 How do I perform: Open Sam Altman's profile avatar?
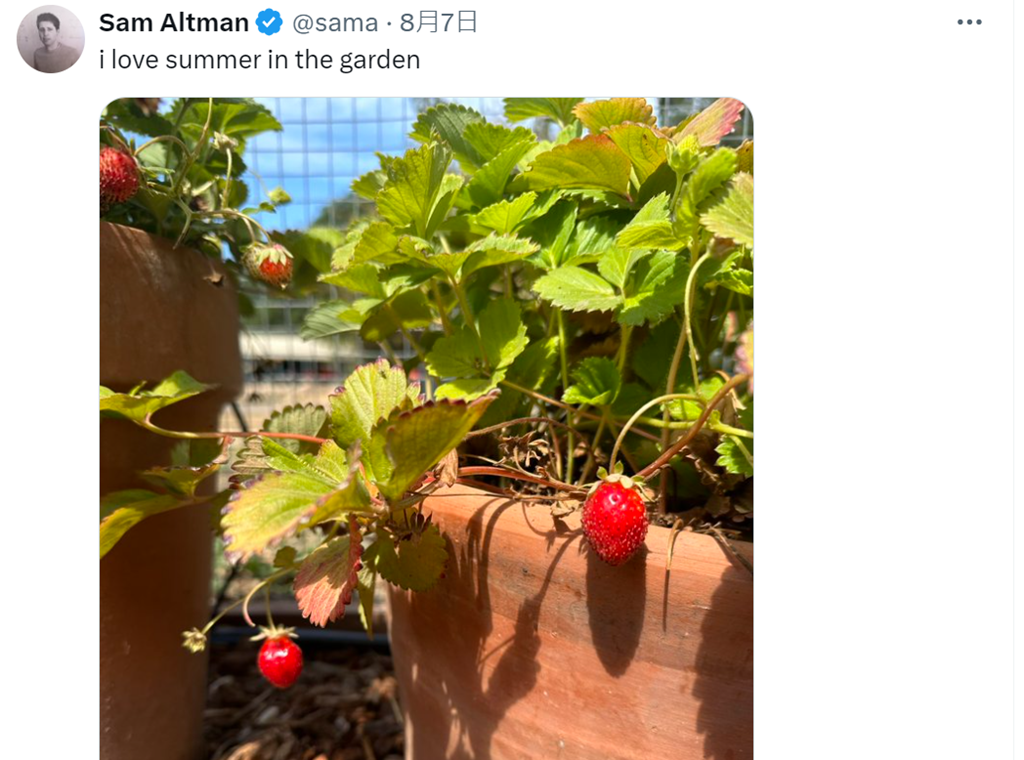(x=50, y=39)
